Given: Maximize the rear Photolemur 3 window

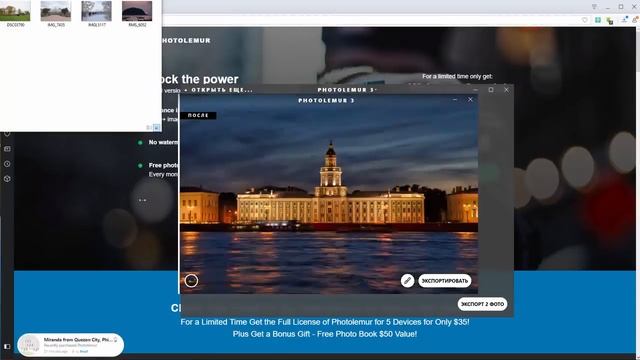Looking at the screenshot, I should pos(491,90).
